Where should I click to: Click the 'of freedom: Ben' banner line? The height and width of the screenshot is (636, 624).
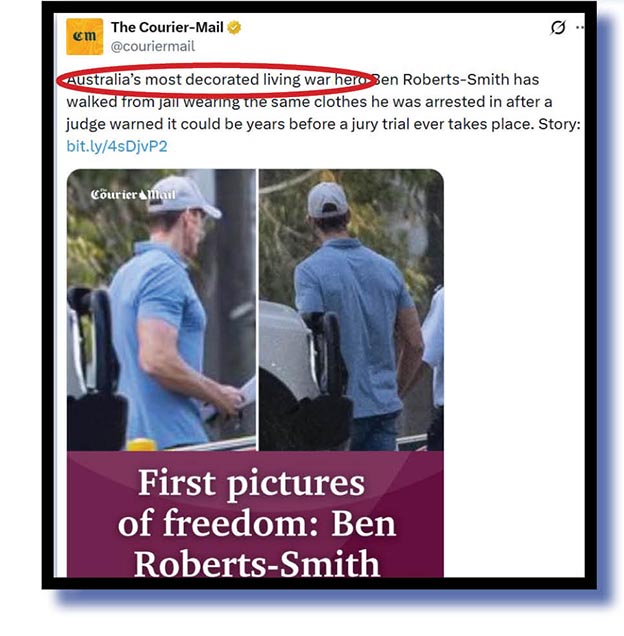click(257, 524)
